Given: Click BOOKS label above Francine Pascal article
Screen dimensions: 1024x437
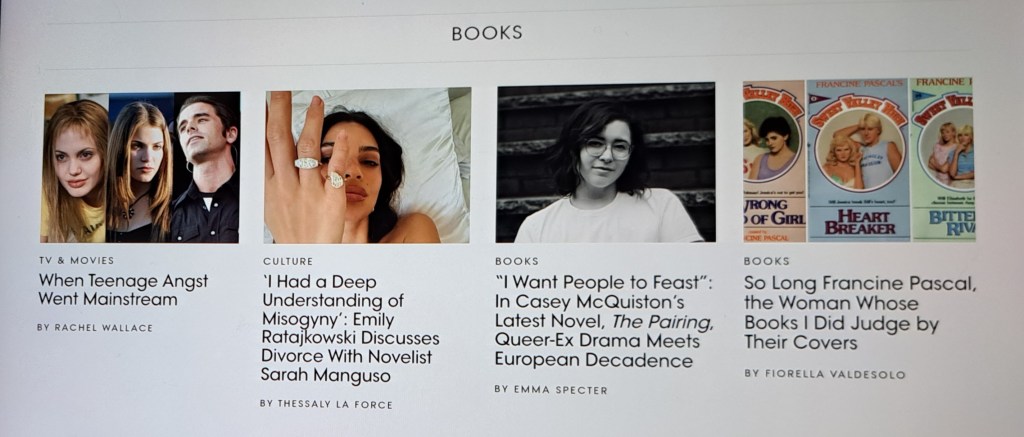Looking at the screenshot, I should pos(766,261).
